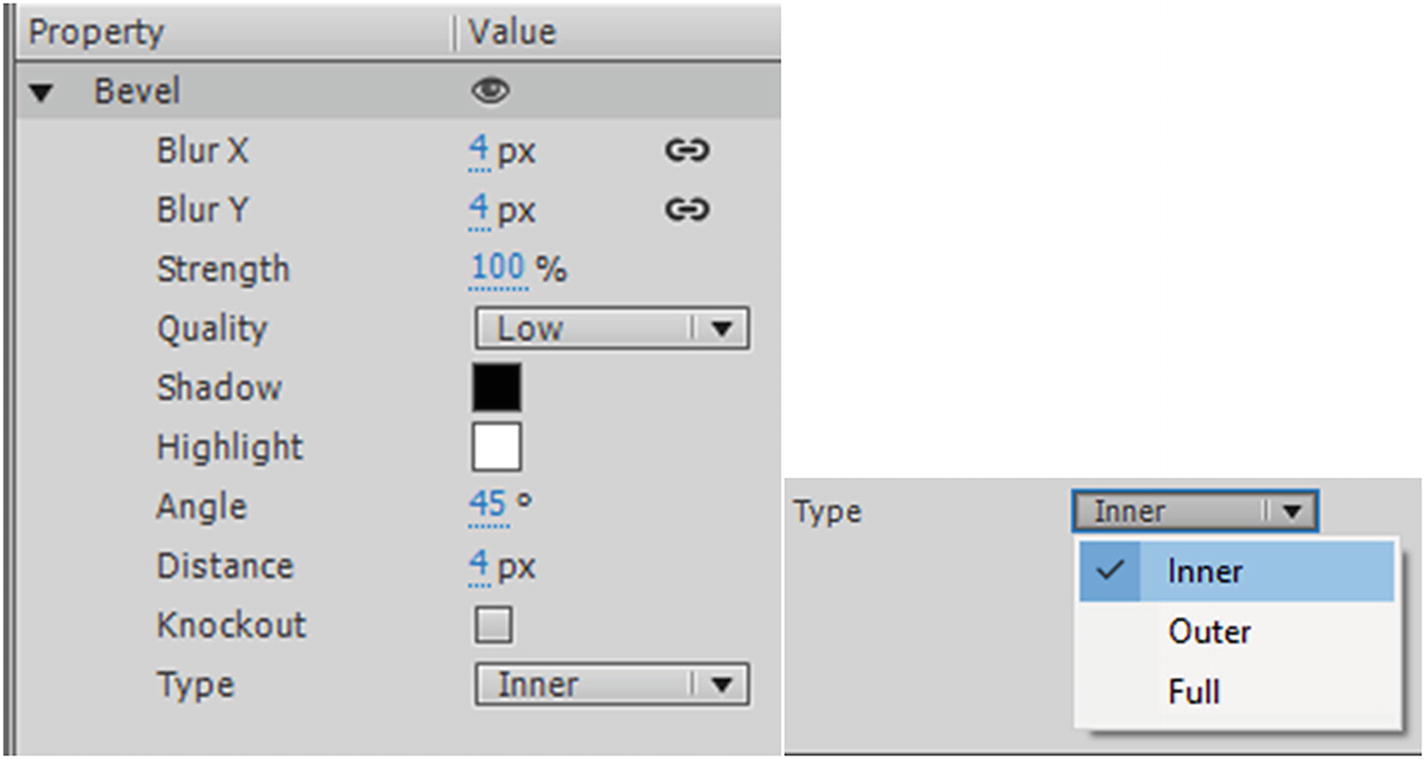The image size is (1425, 759).
Task: Collapse the Bevel disclosure triangle
Action: tap(41, 93)
